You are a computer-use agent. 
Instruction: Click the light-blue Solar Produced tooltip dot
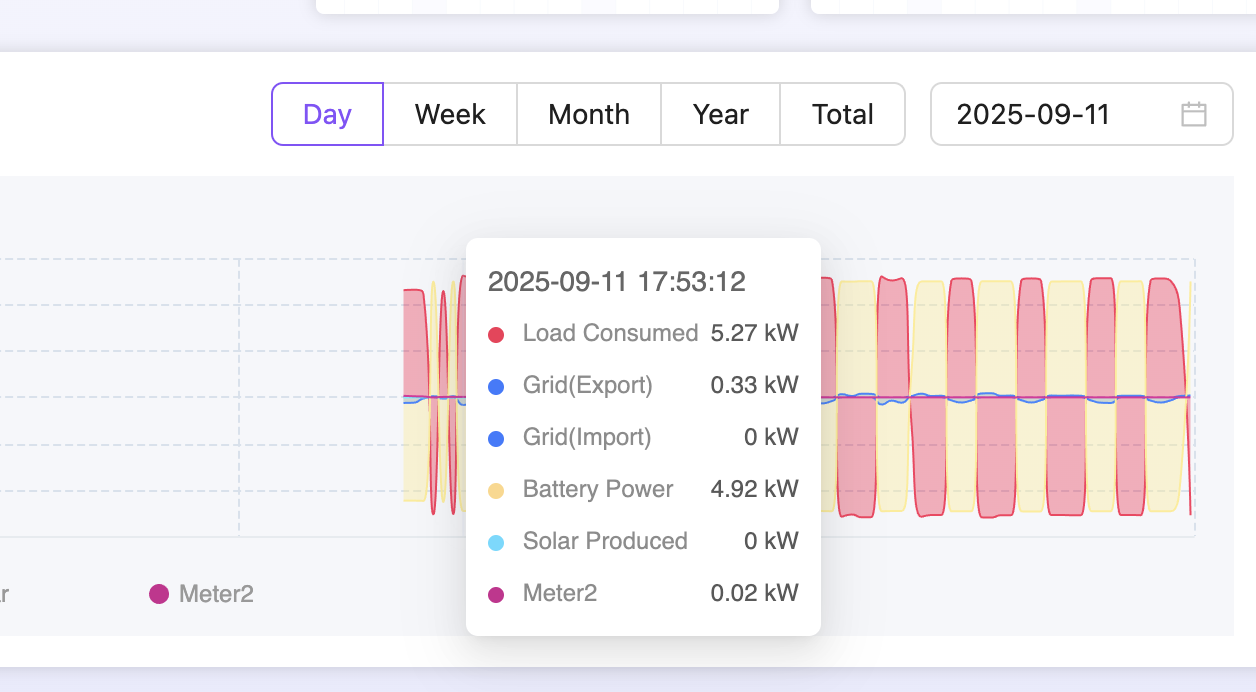point(496,542)
